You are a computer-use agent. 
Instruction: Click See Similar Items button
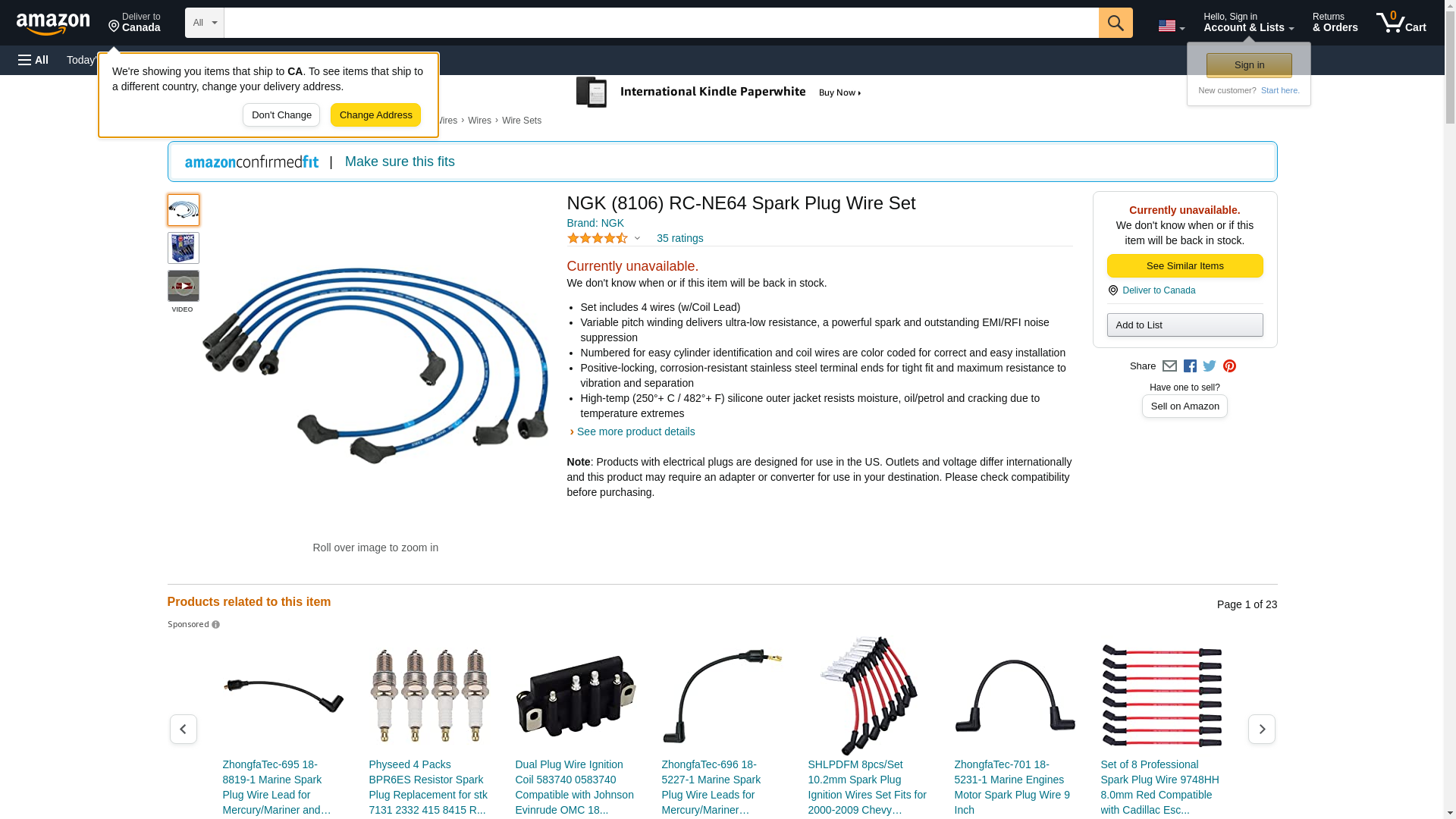coord(1185,266)
